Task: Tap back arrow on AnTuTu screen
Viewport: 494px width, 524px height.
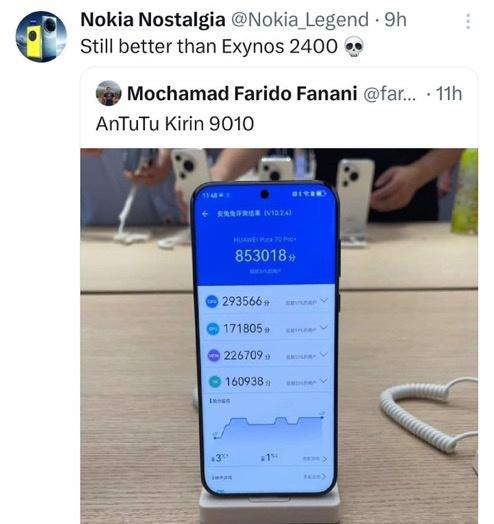Action: (x=206, y=214)
